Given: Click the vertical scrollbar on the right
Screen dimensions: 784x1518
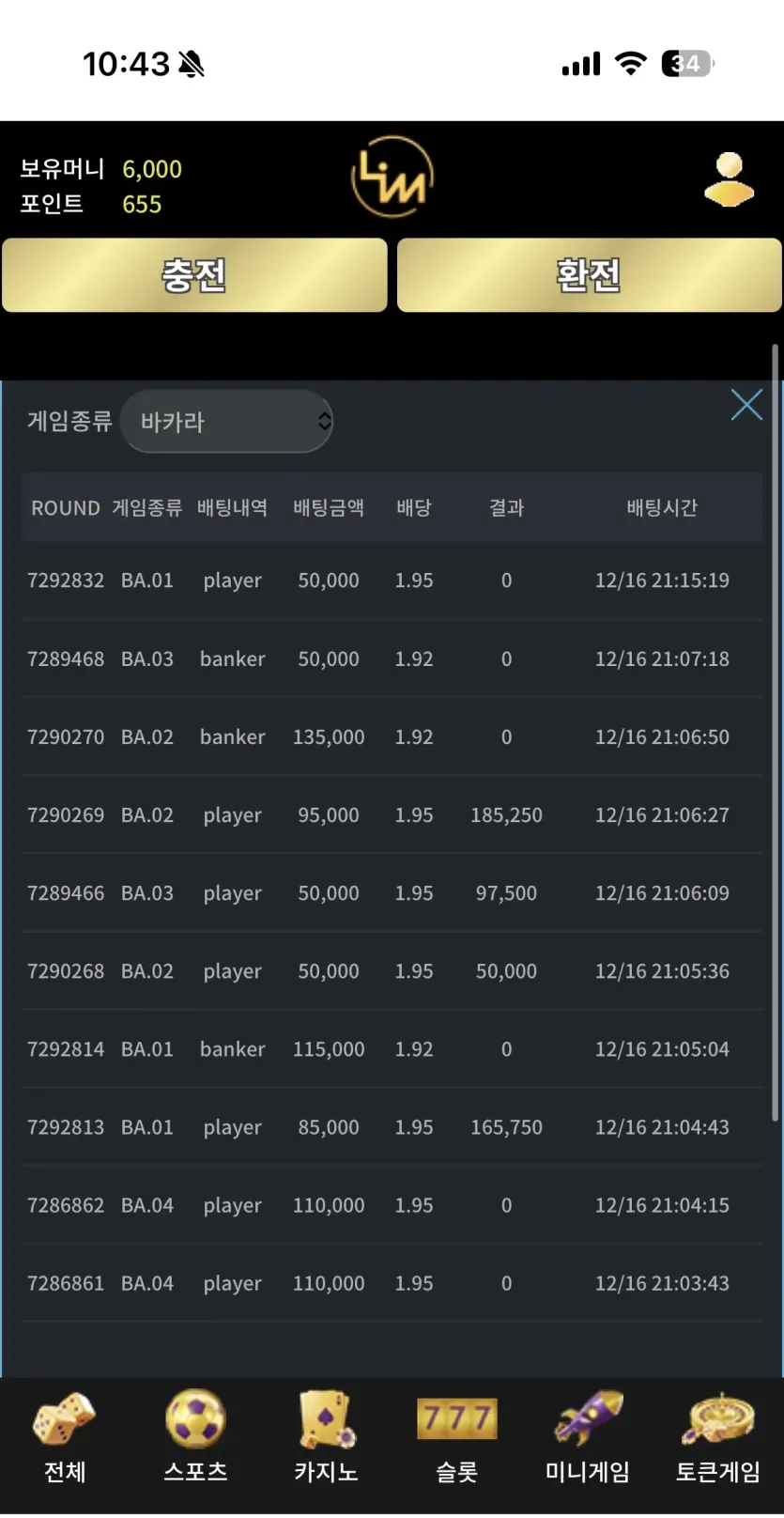Looking at the screenshot, I should tap(775, 733).
